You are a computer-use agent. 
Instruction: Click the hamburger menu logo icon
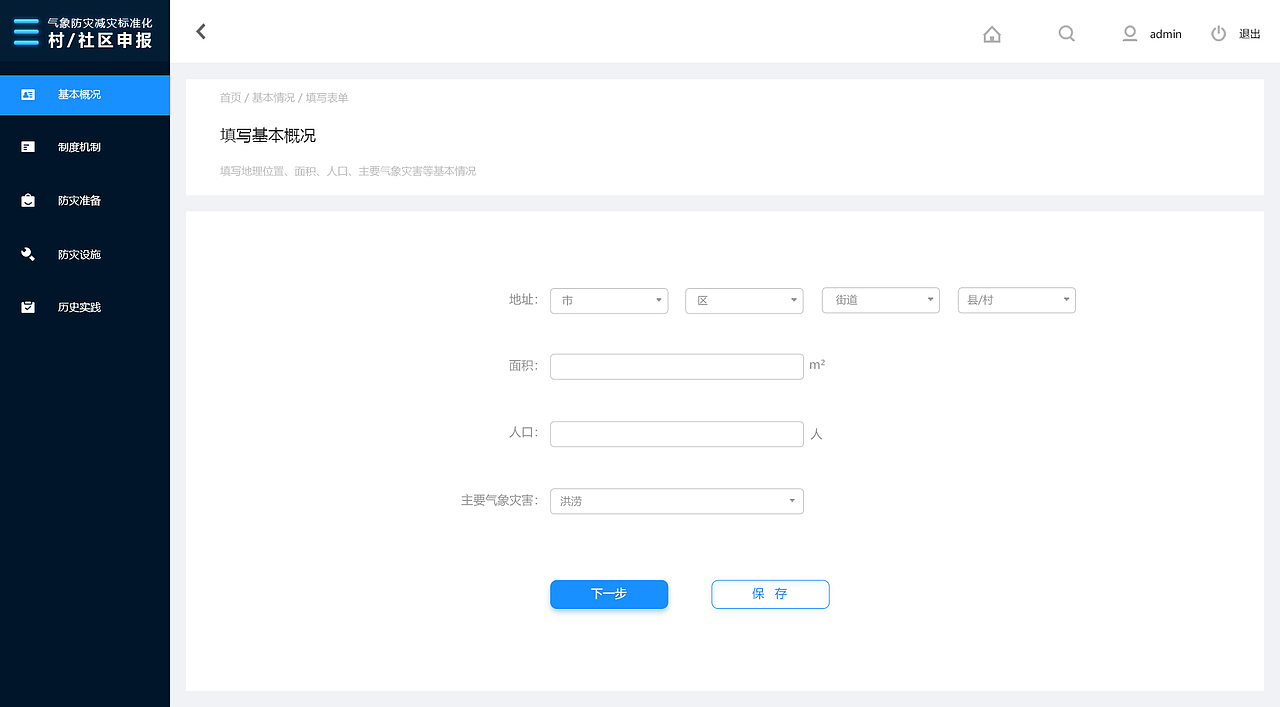[x=26, y=31]
